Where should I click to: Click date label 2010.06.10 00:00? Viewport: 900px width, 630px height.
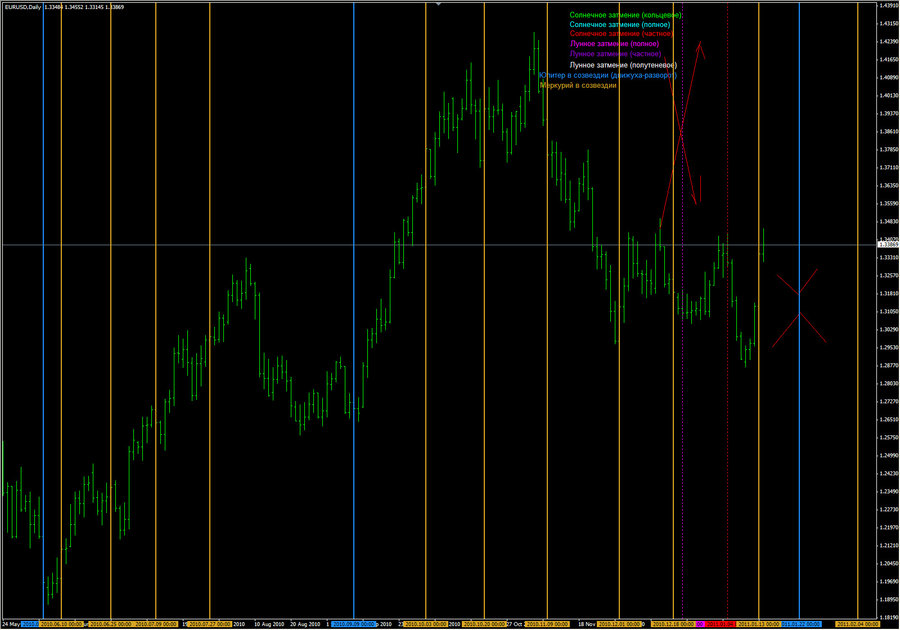[61, 624]
